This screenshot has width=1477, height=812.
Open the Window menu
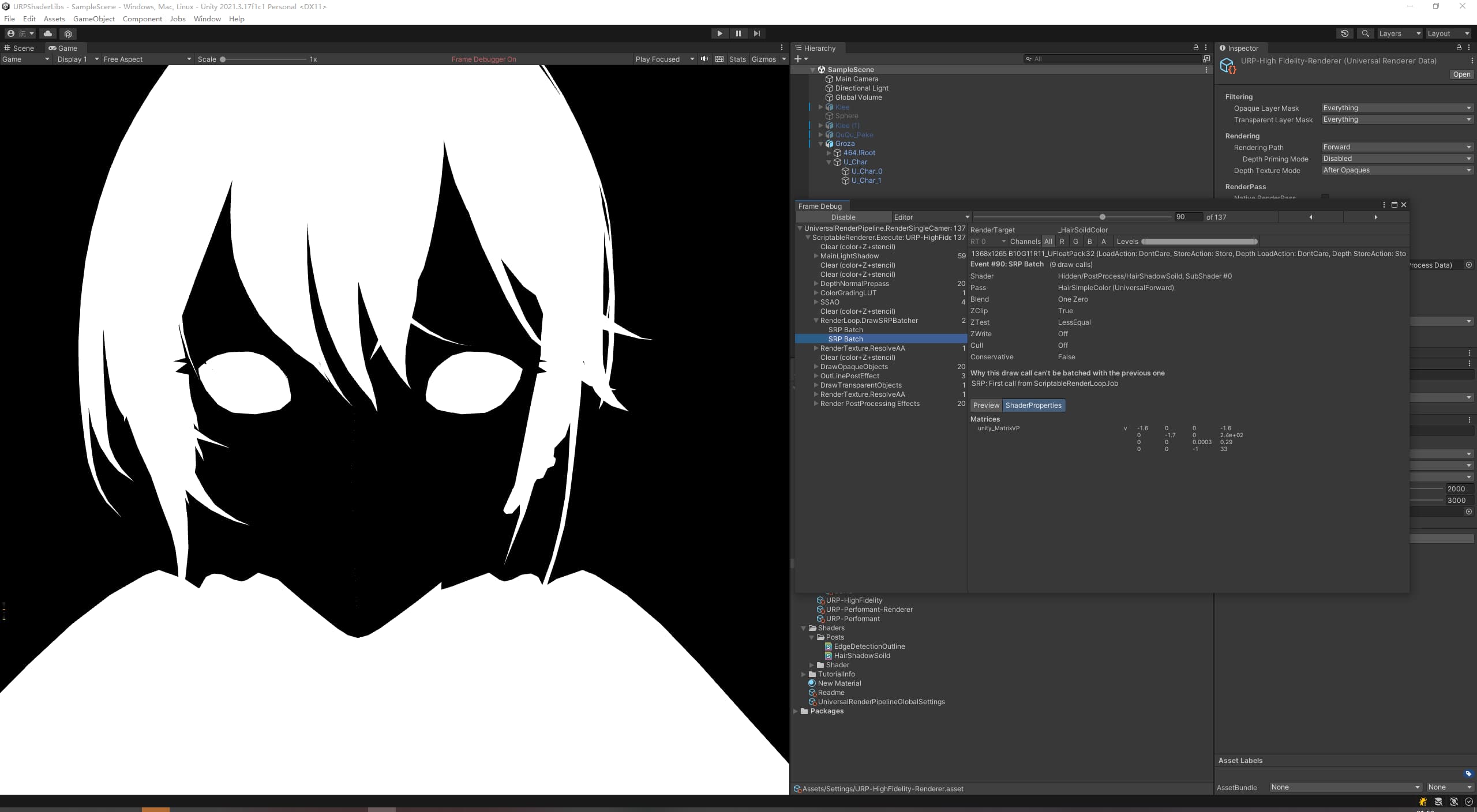pyautogui.click(x=207, y=18)
